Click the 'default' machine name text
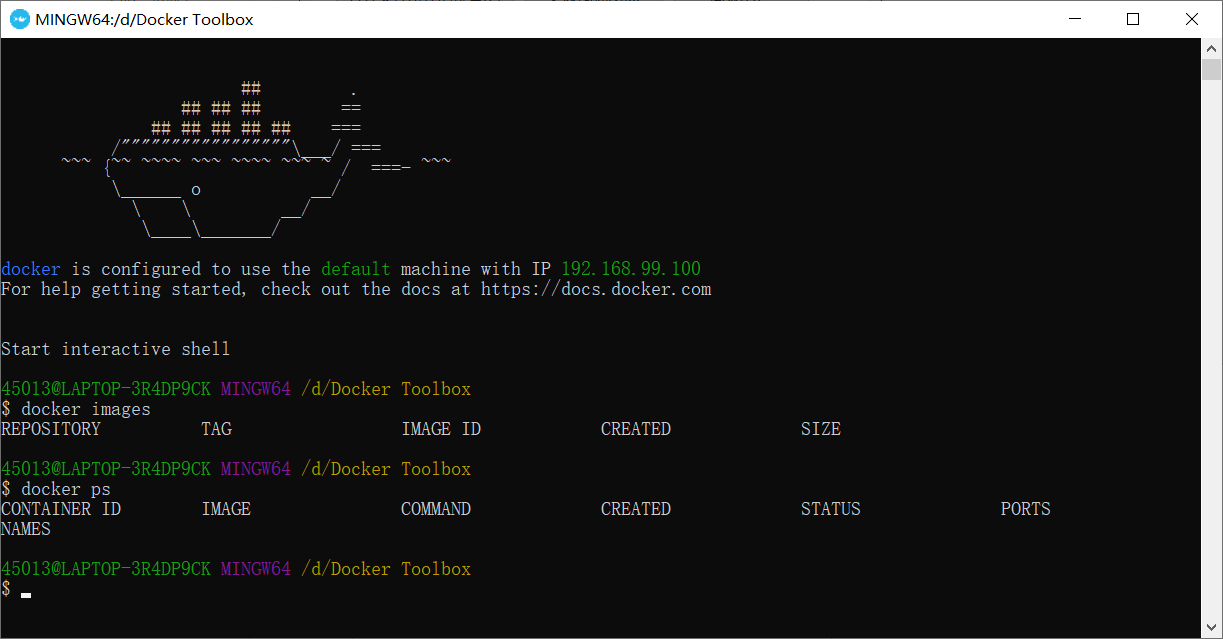The width and height of the screenshot is (1223, 639). click(x=355, y=268)
